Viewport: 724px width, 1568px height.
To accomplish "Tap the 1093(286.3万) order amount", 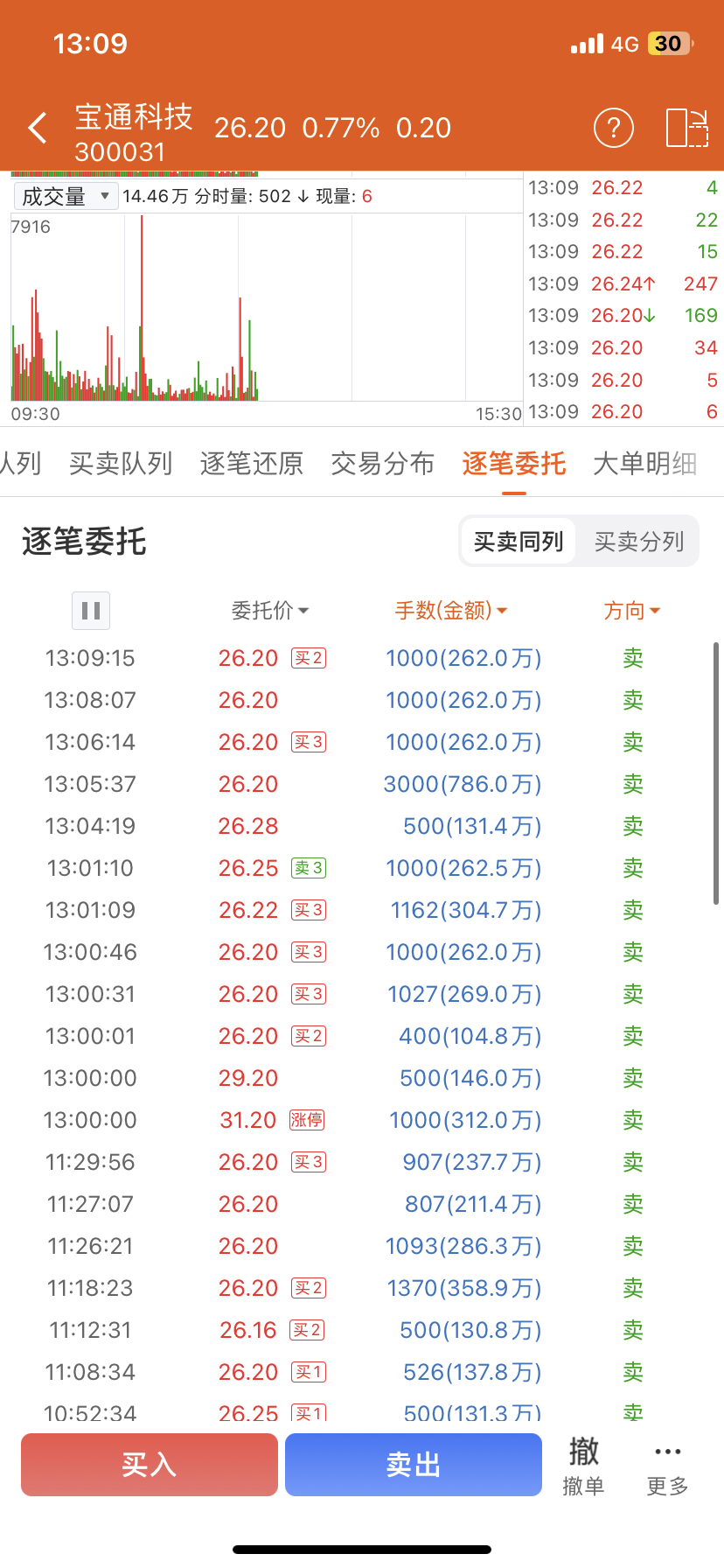I will 463,1246.
